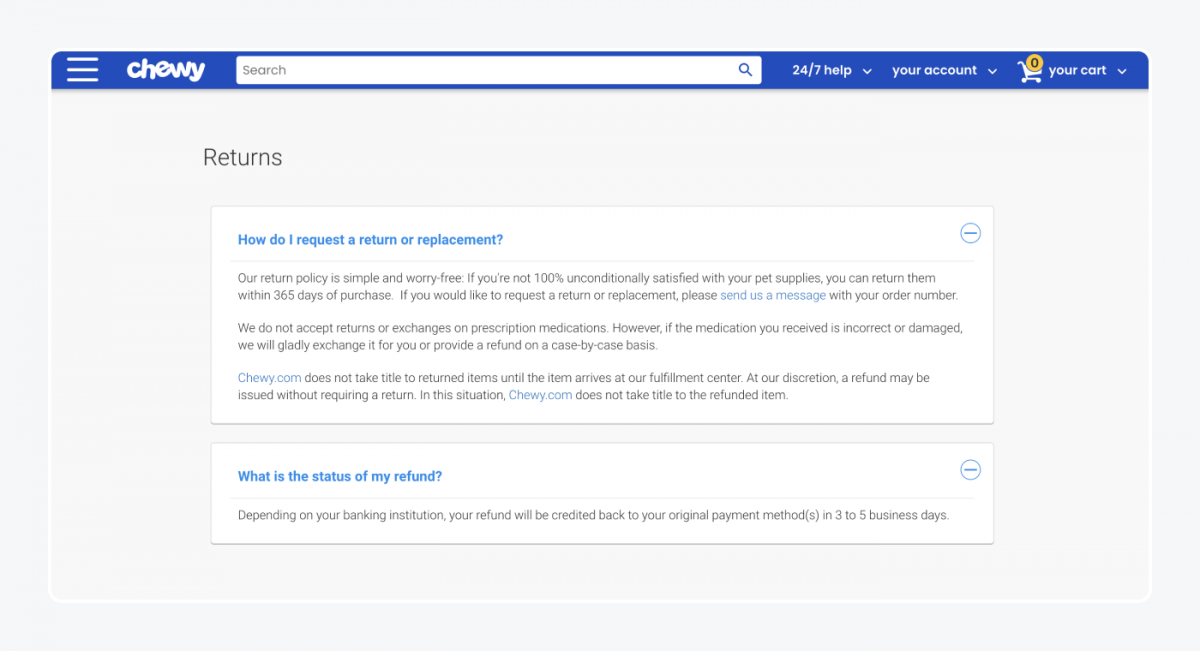Viewport: 1200px width, 651px height.
Task: Open the shopping cart icon
Action: coord(1030,71)
